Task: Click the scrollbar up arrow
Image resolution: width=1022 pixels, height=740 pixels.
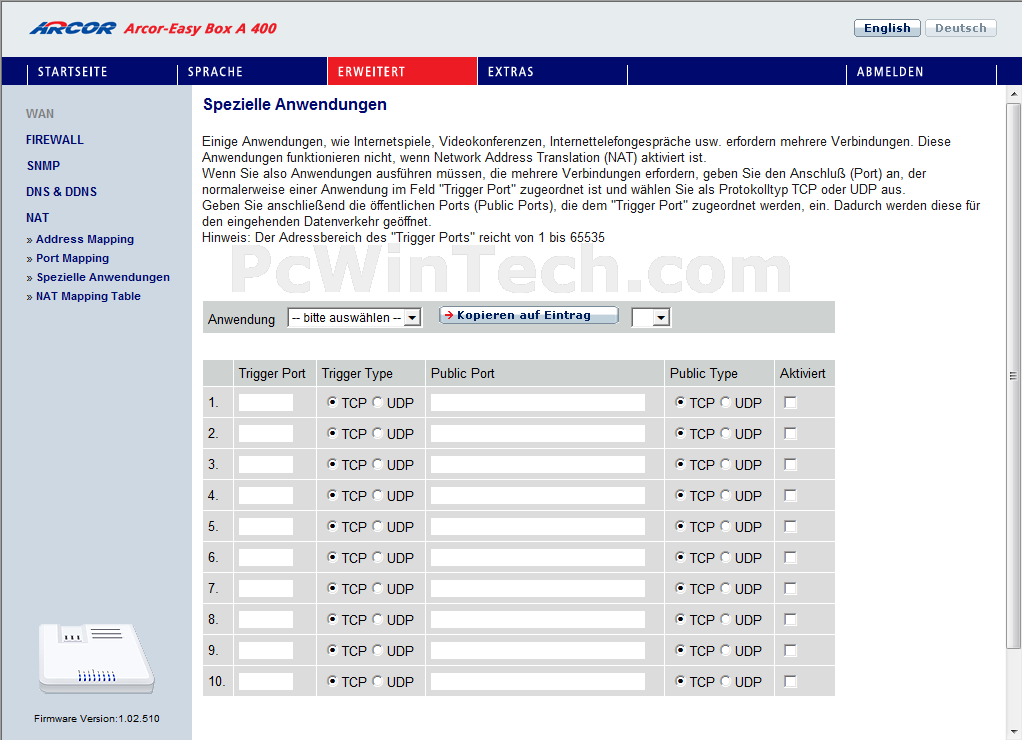Action: click(1014, 94)
